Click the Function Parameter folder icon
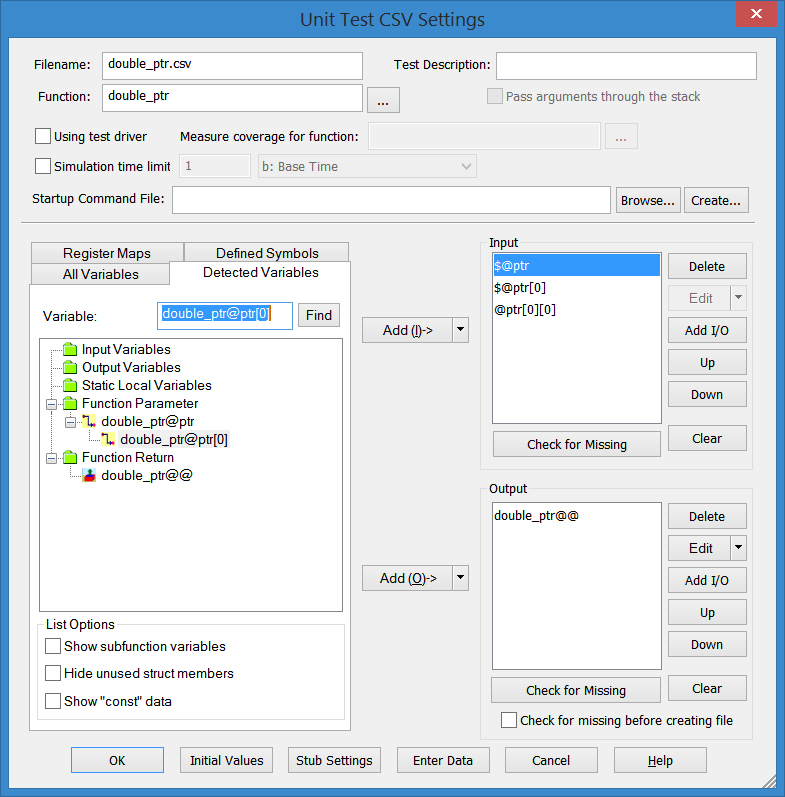The image size is (785, 797). (70, 404)
